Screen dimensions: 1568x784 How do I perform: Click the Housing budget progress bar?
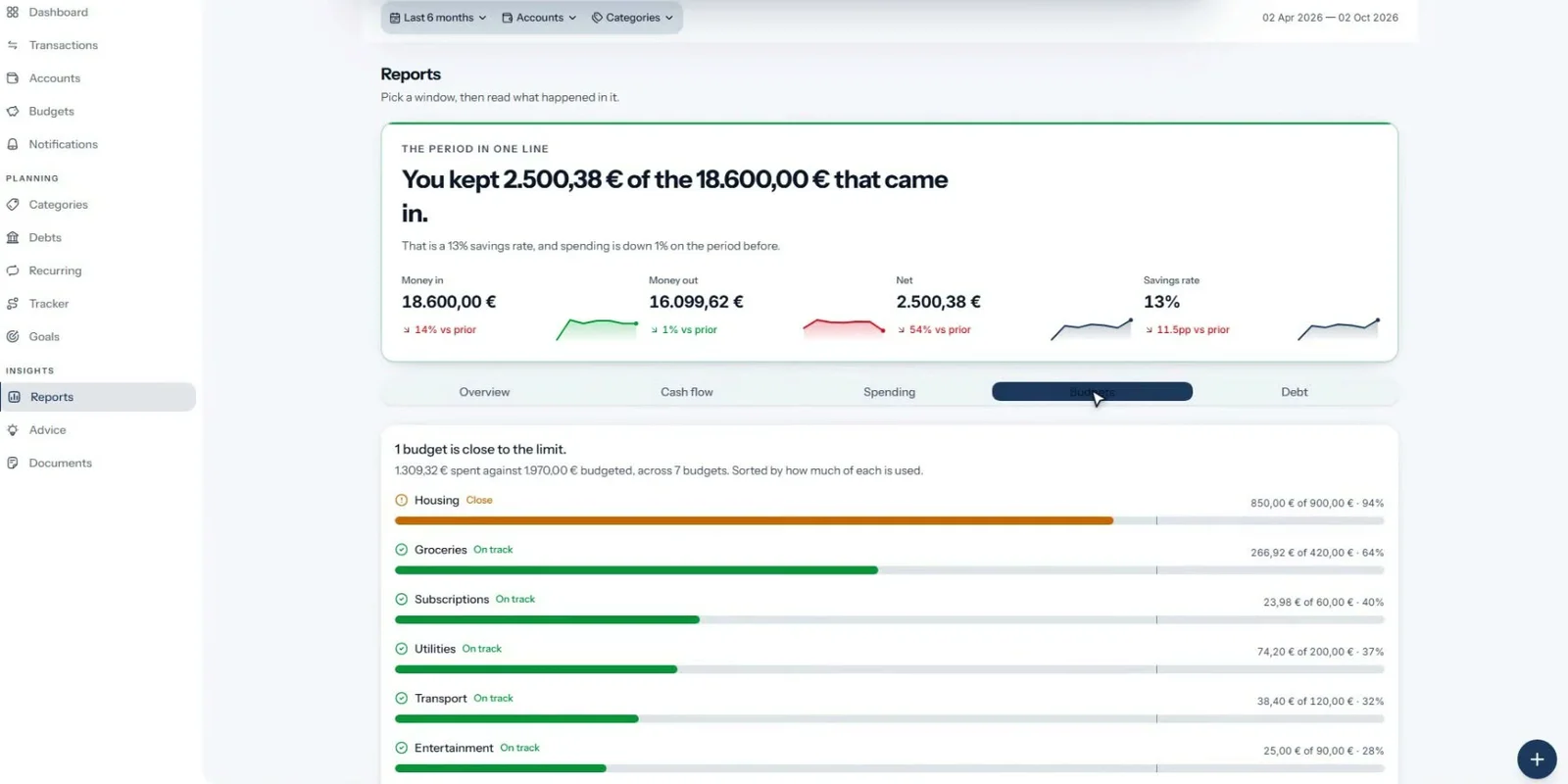coord(889,520)
